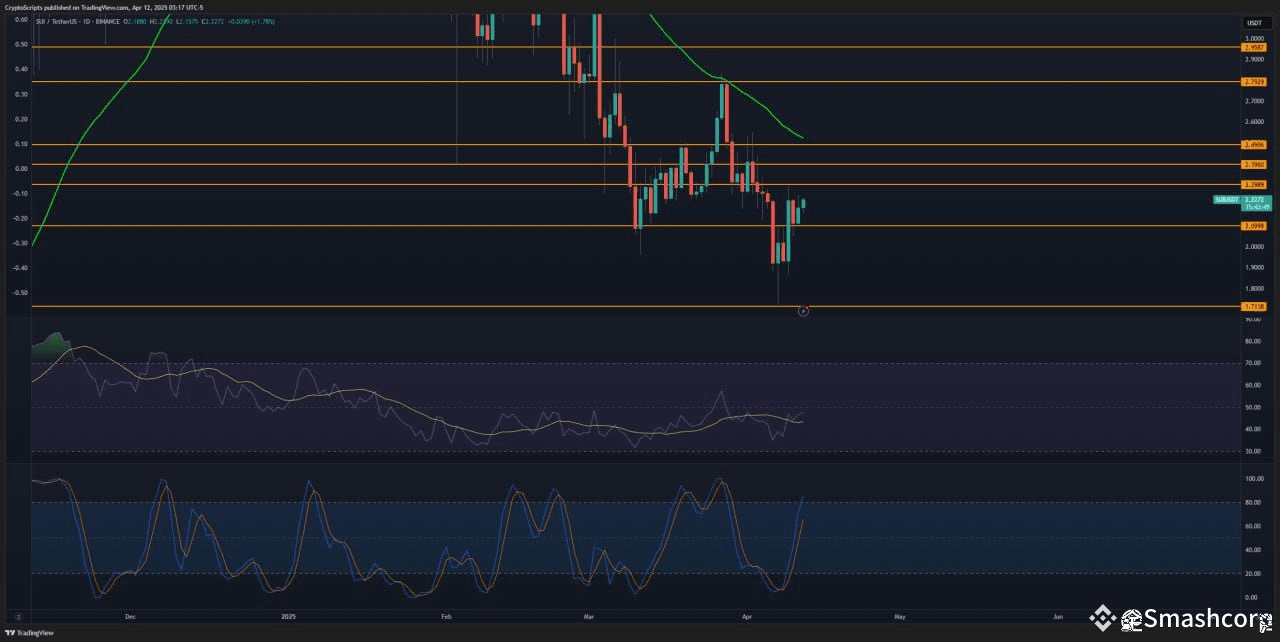Select the latest green candle on the chart

pos(803,203)
